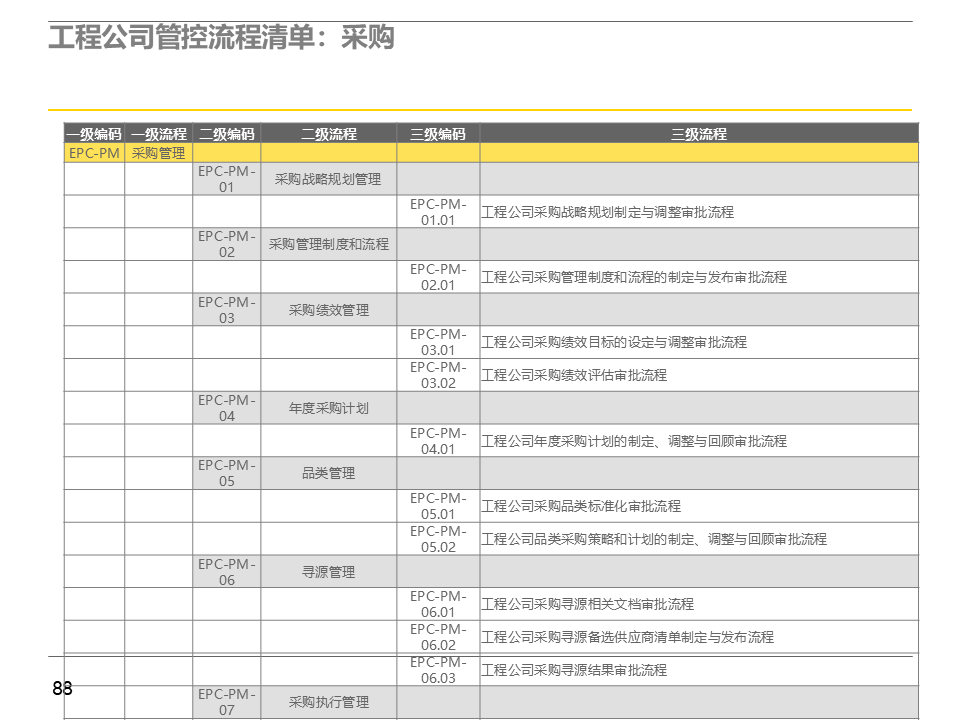Select the 三级编码 column header
Viewport: 960px width, 720px height.
tap(438, 134)
